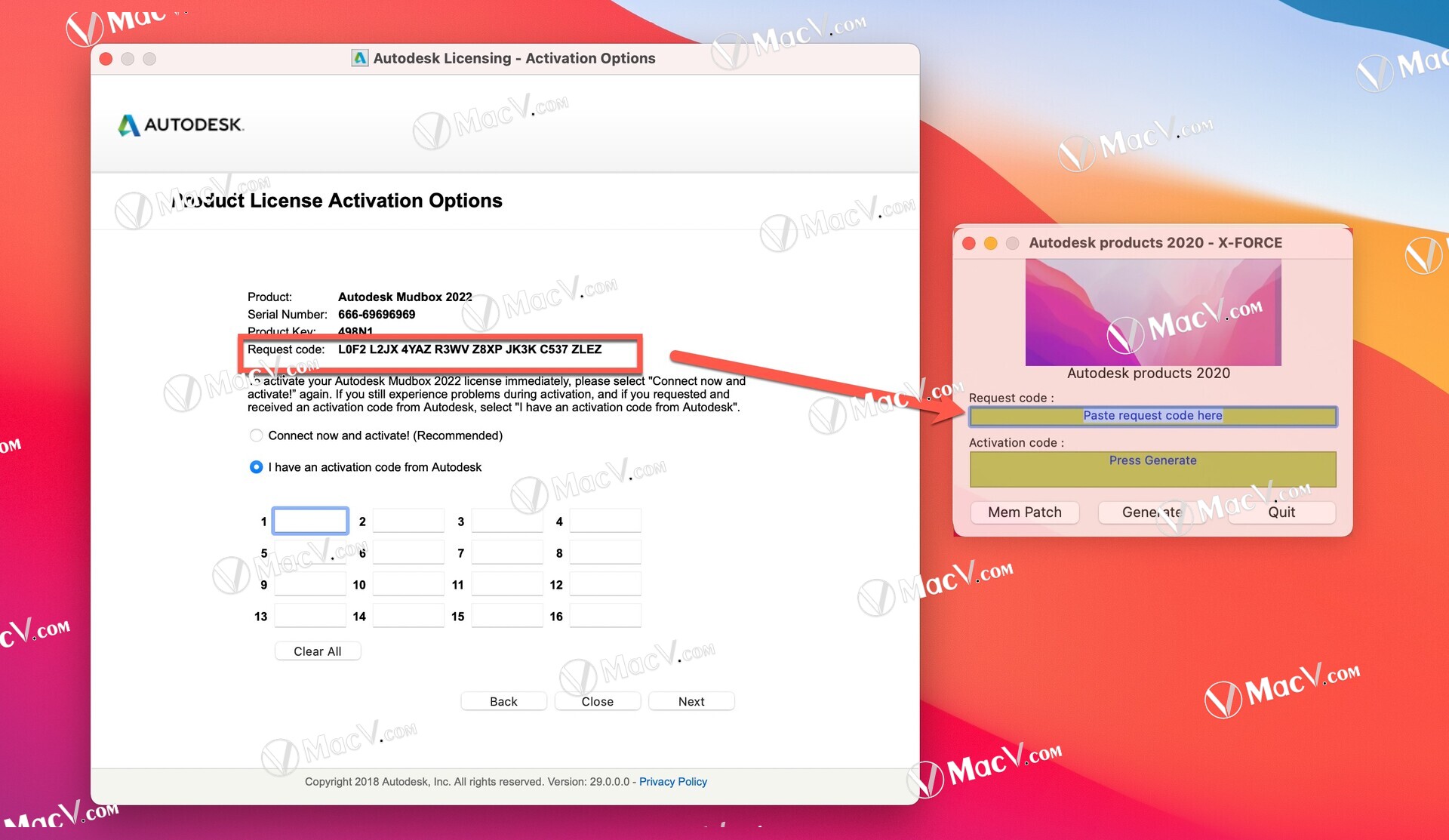Click activation code field 5
The width and height of the screenshot is (1449, 840).
point(310,552)
